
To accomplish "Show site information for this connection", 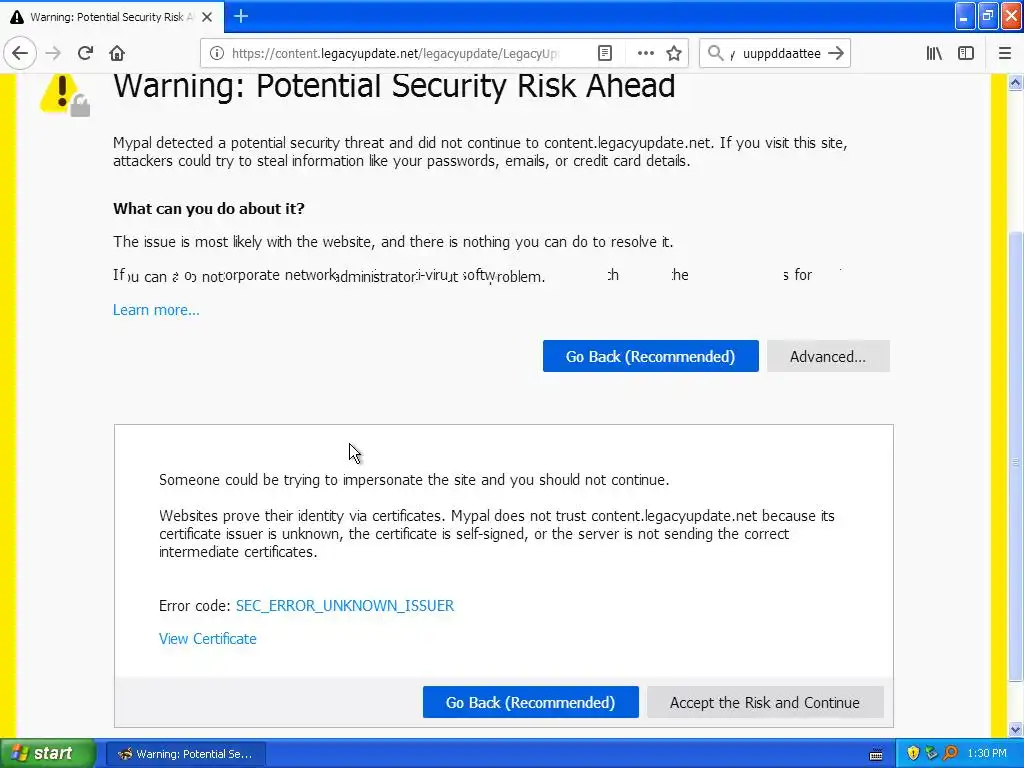I will [216, 53].
